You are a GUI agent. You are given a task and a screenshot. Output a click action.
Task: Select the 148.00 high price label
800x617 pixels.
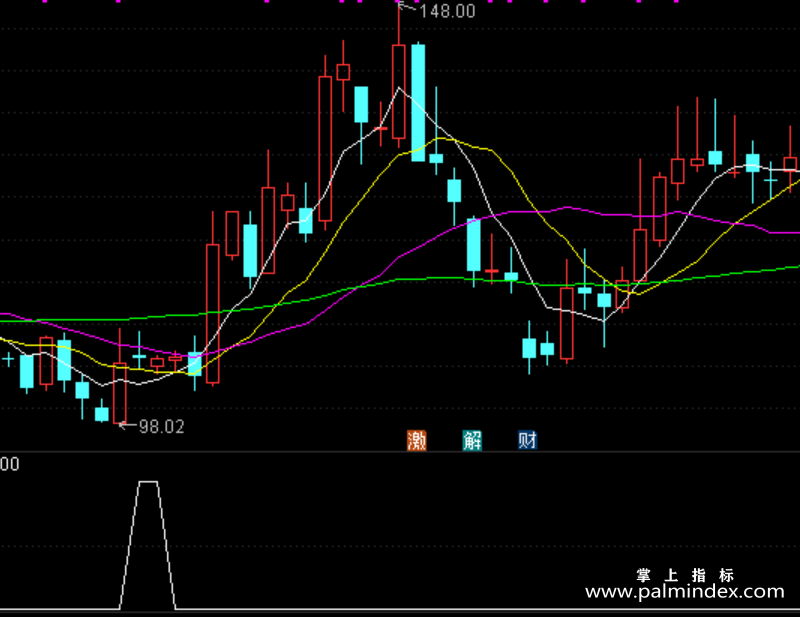447,11
